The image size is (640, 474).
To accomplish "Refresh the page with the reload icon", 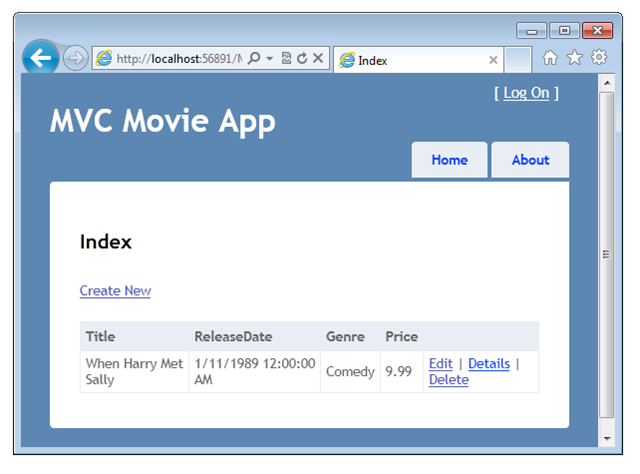I will click(x=302, y=59).
